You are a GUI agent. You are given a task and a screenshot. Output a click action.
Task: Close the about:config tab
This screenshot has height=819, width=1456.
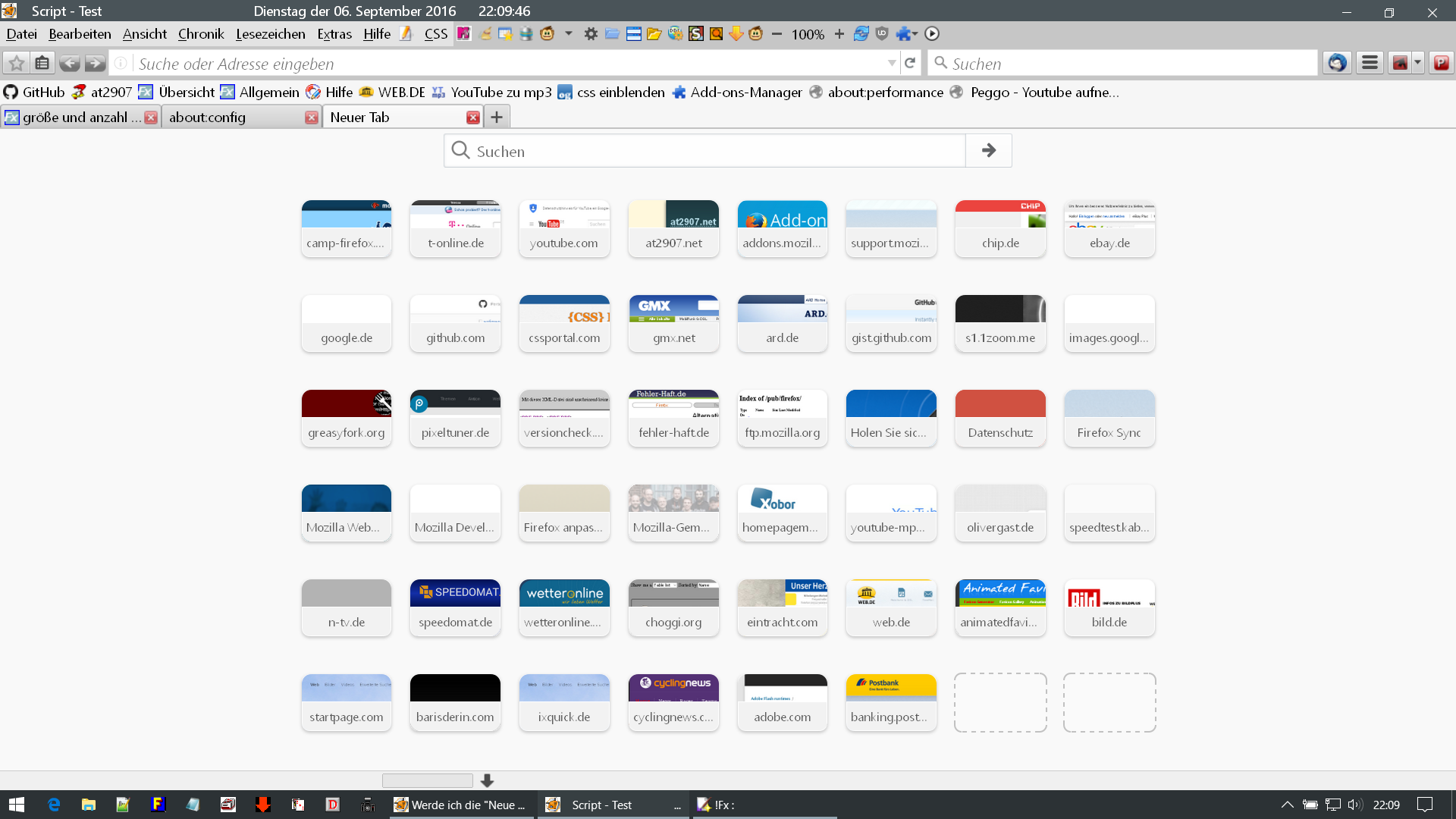click(x=311, y=118)
